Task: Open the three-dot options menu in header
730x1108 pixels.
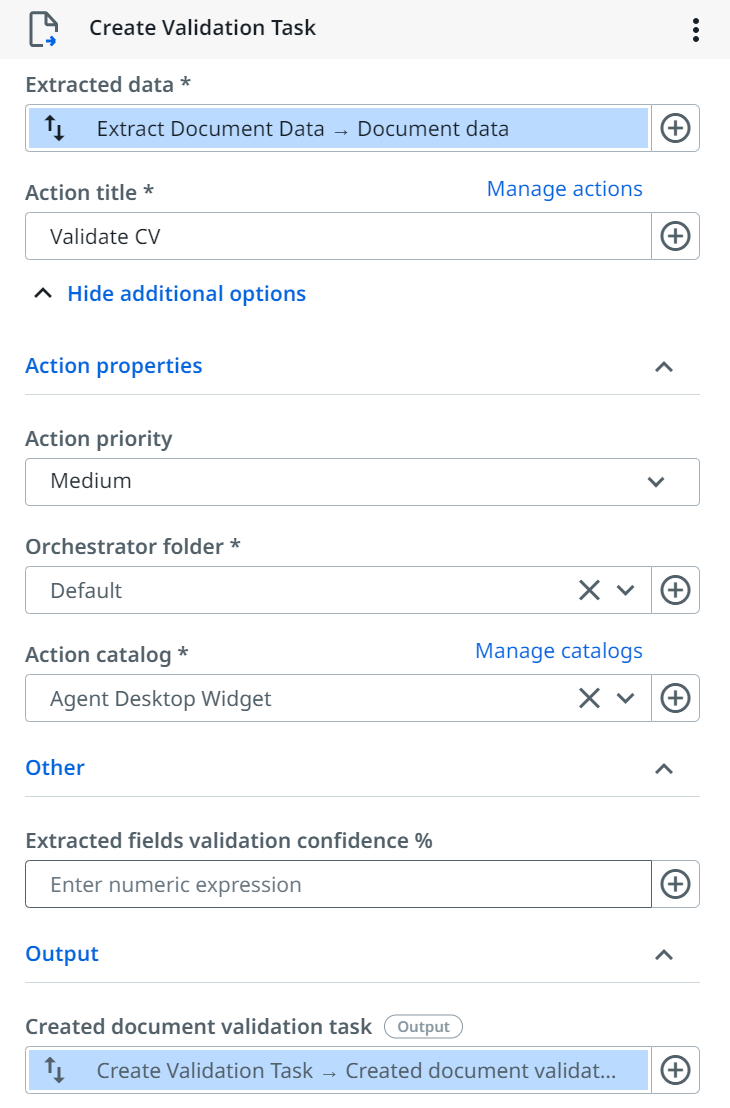Action: [696, 29]
